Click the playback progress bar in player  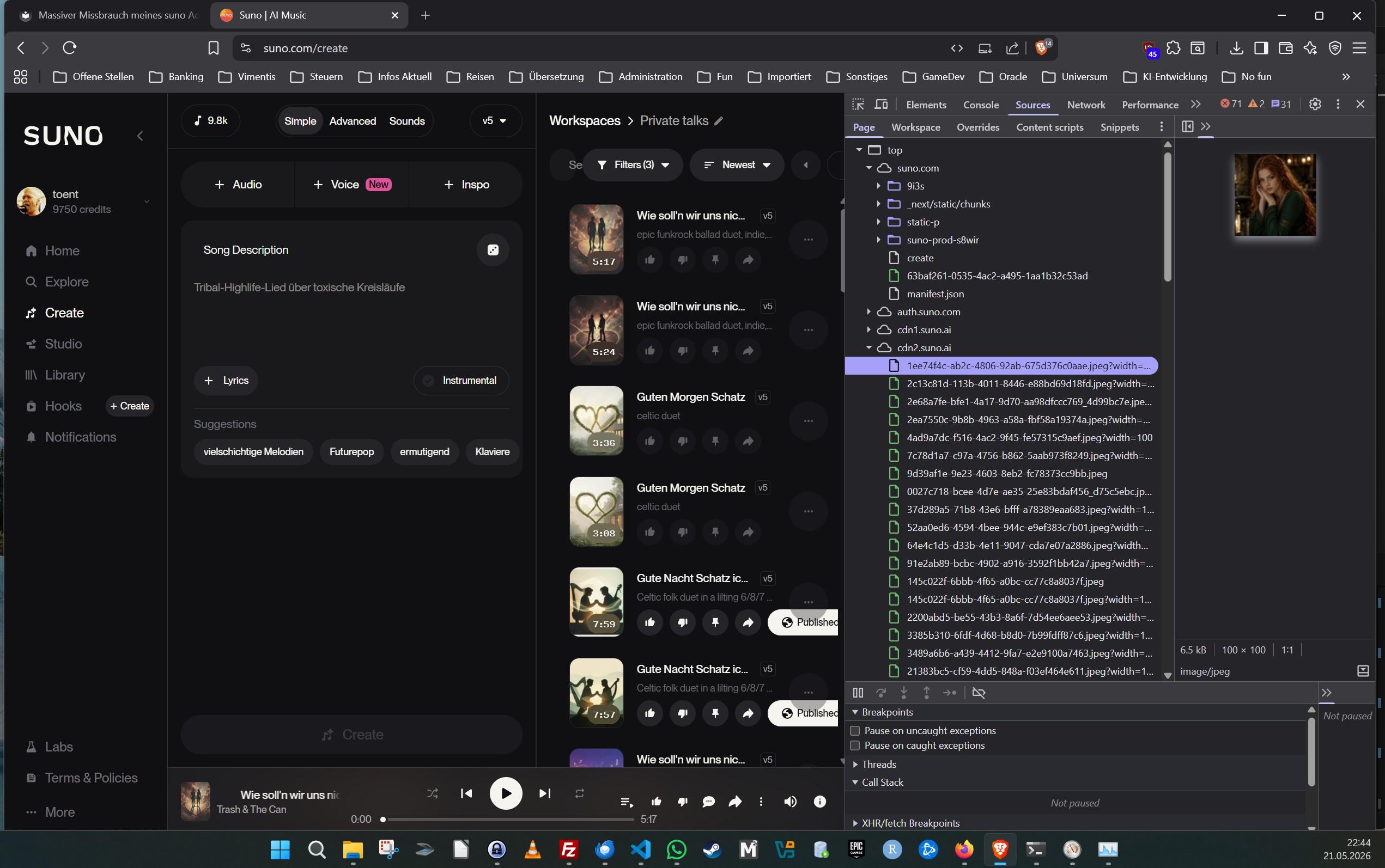(508, 819)
